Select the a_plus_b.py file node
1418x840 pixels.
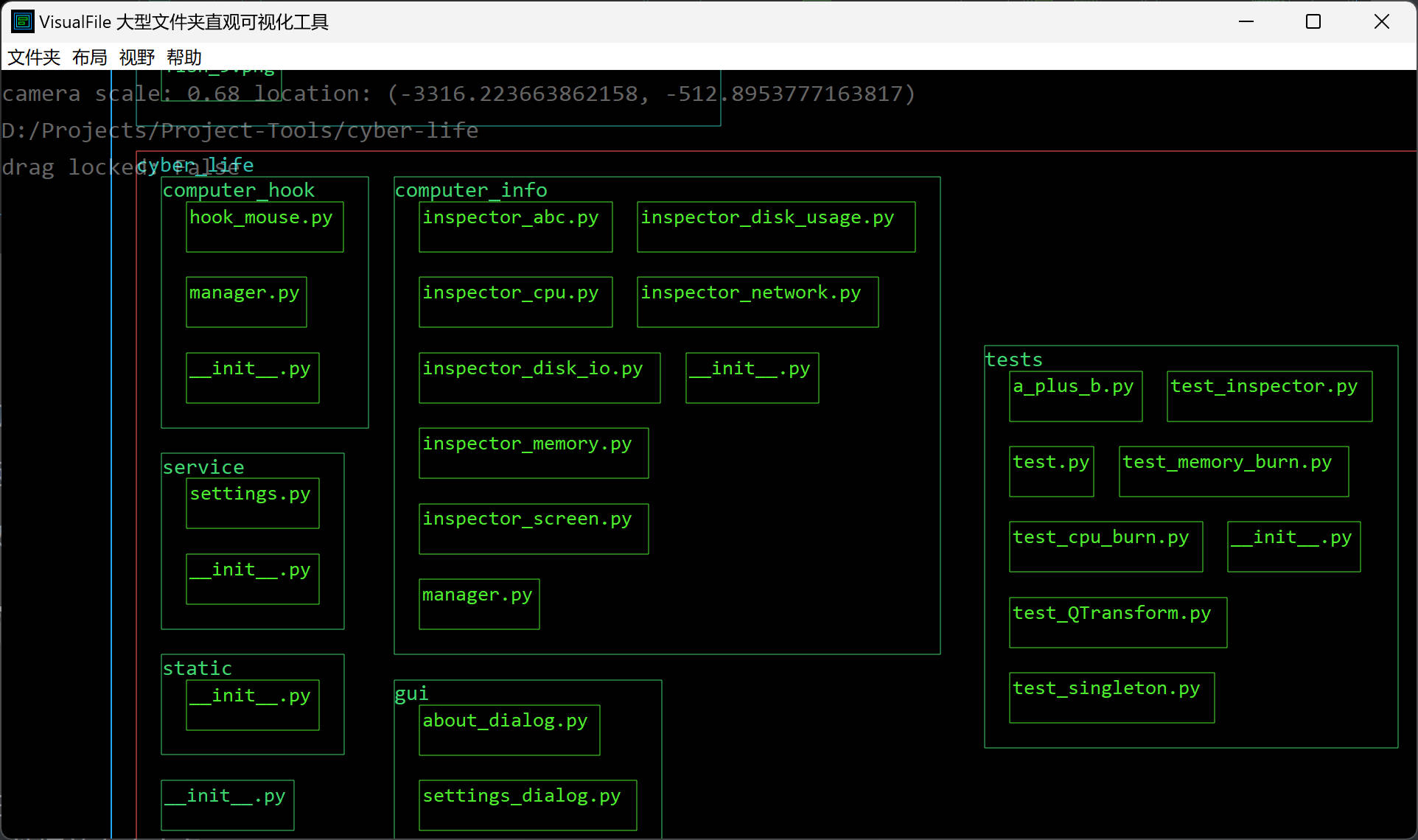coord(1075,396)
